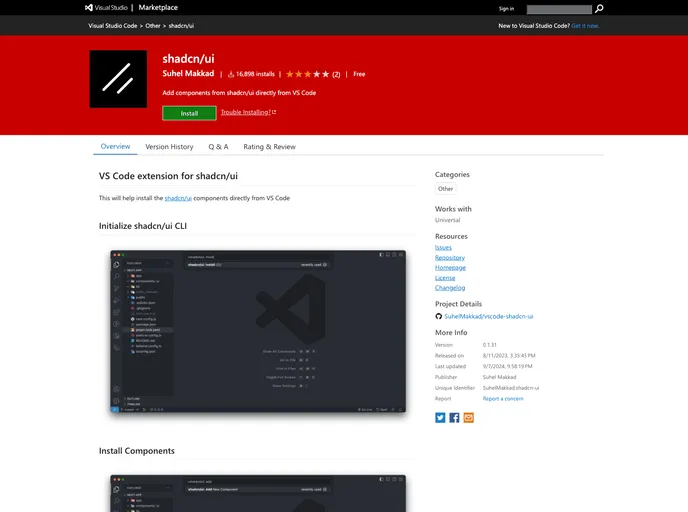The width and height of the screenshot is (688, 512).
Task: Open SuhelMakkad/vscode-shadcn-ui repository link
Action: click(x=489, y=316)
